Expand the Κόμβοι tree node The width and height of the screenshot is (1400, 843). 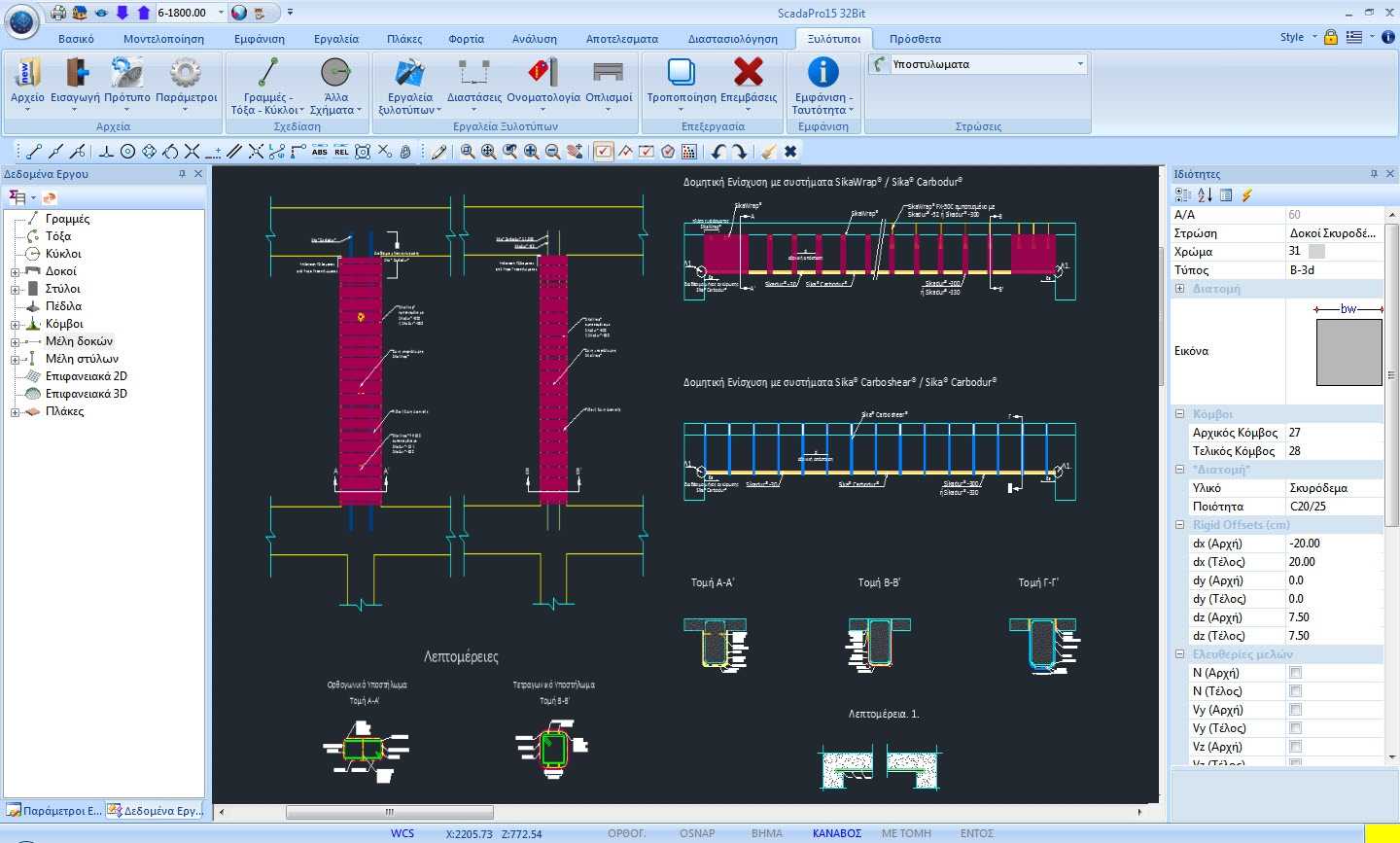click(16, 324)
